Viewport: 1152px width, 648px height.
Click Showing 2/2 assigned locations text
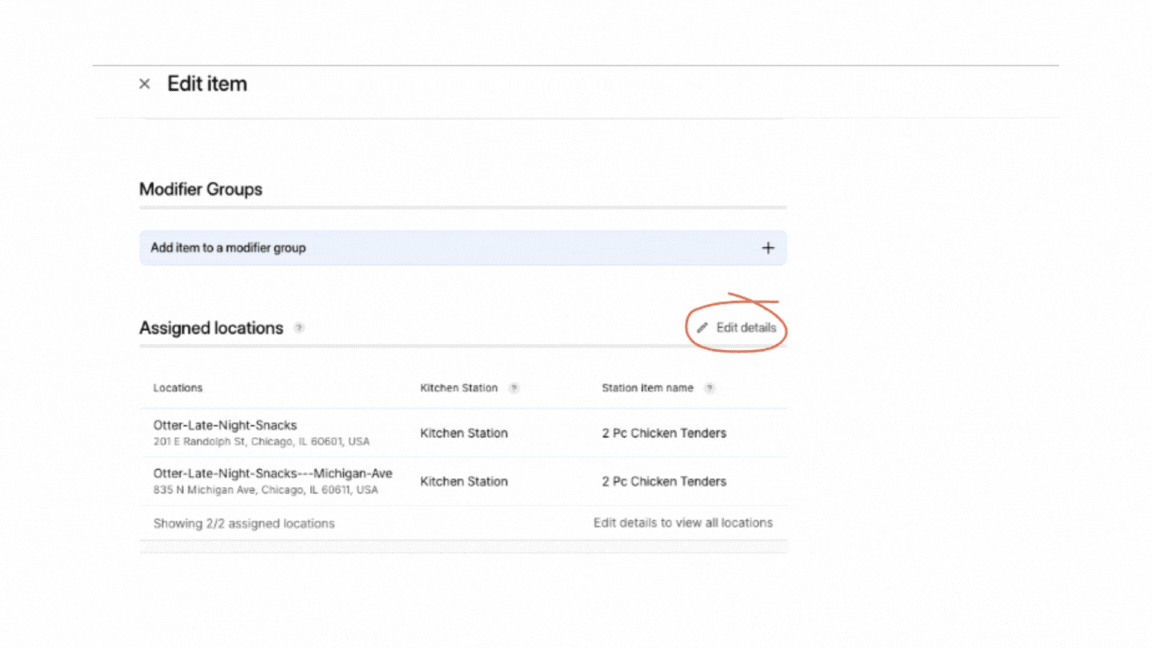tap(244, 524)
